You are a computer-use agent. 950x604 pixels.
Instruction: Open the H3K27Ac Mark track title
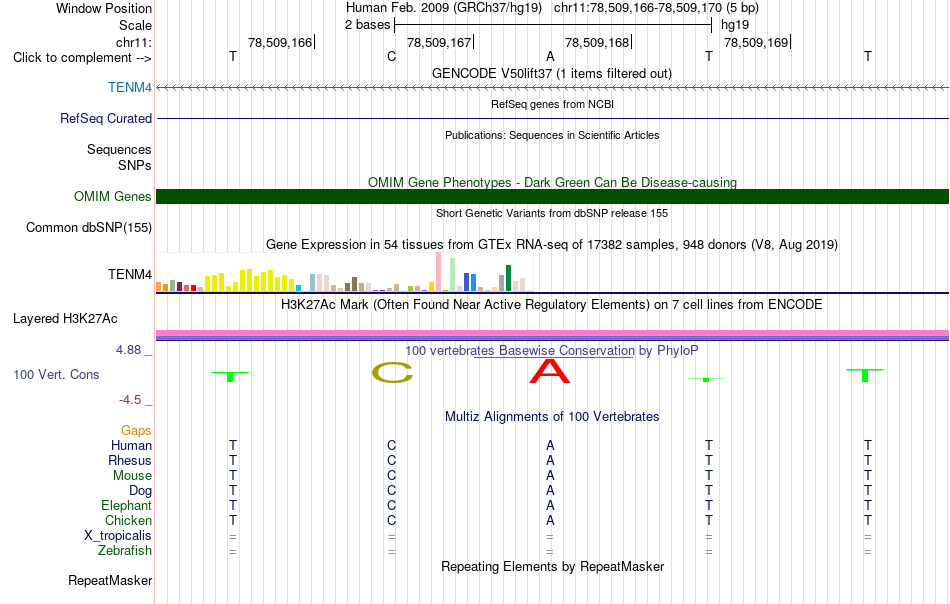(x=552, y=304)
